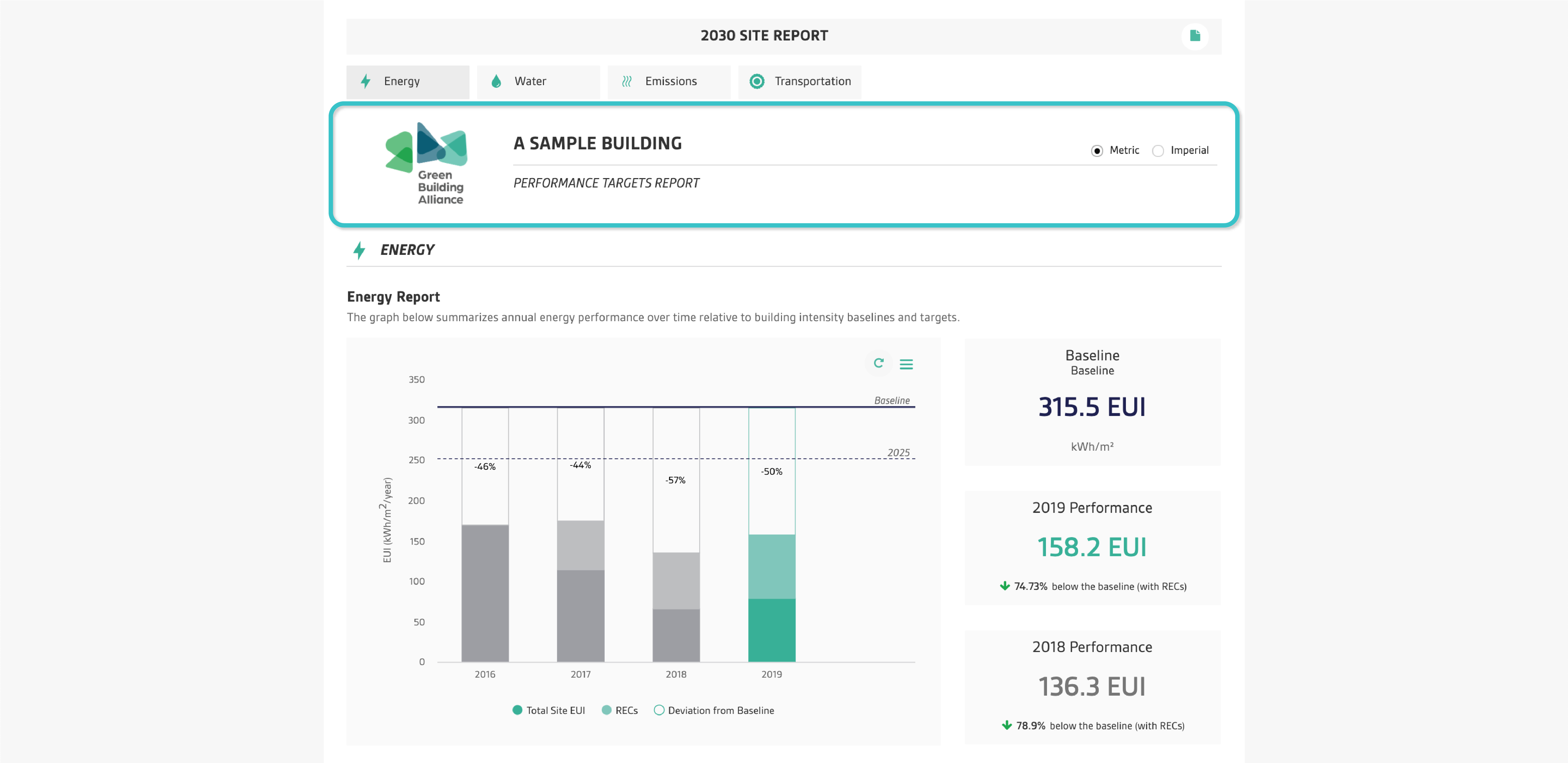Click the 136.3 EUI 2018 performance value
1568x763 pixels.
1092,686
